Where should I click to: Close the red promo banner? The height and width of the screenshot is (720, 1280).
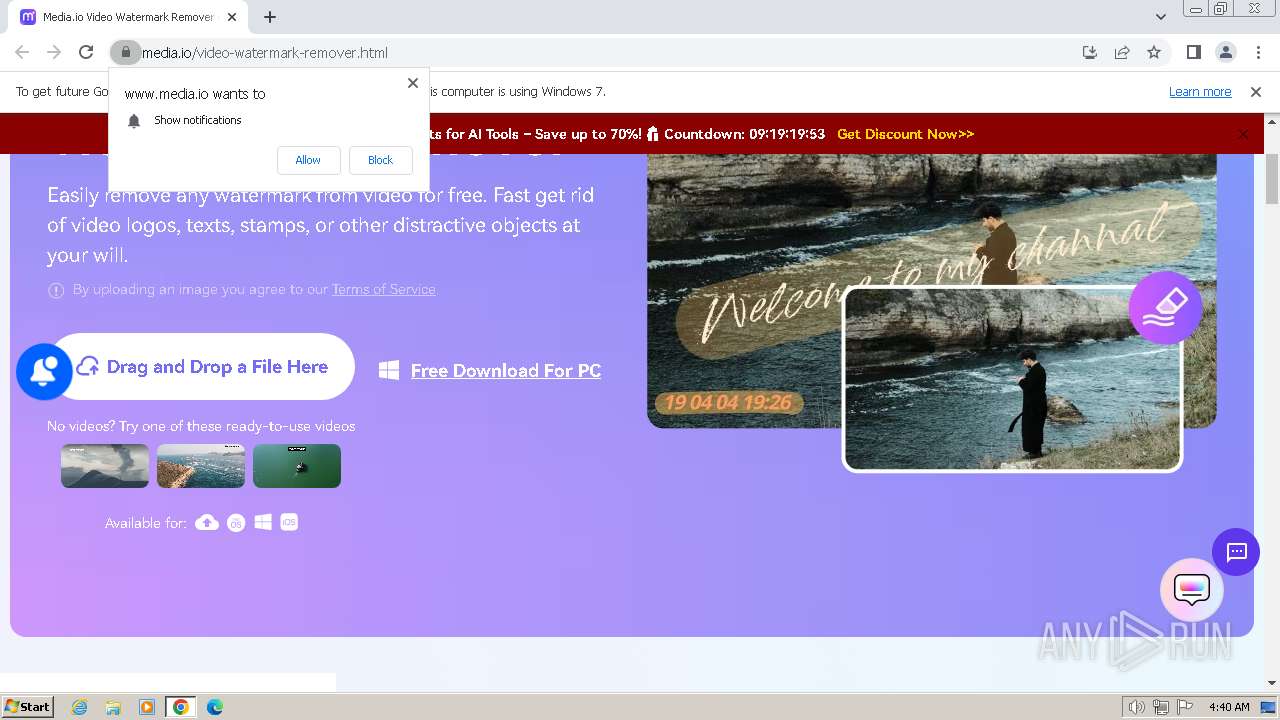coord(1244,134)
